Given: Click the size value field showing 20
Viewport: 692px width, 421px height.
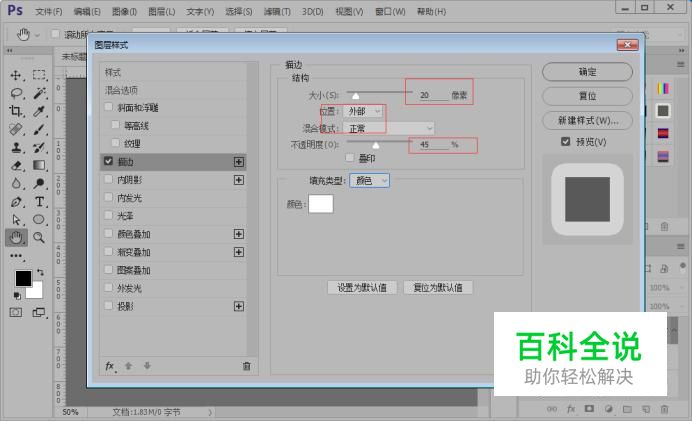Looking at the screenshot, I should click(433, 95).
